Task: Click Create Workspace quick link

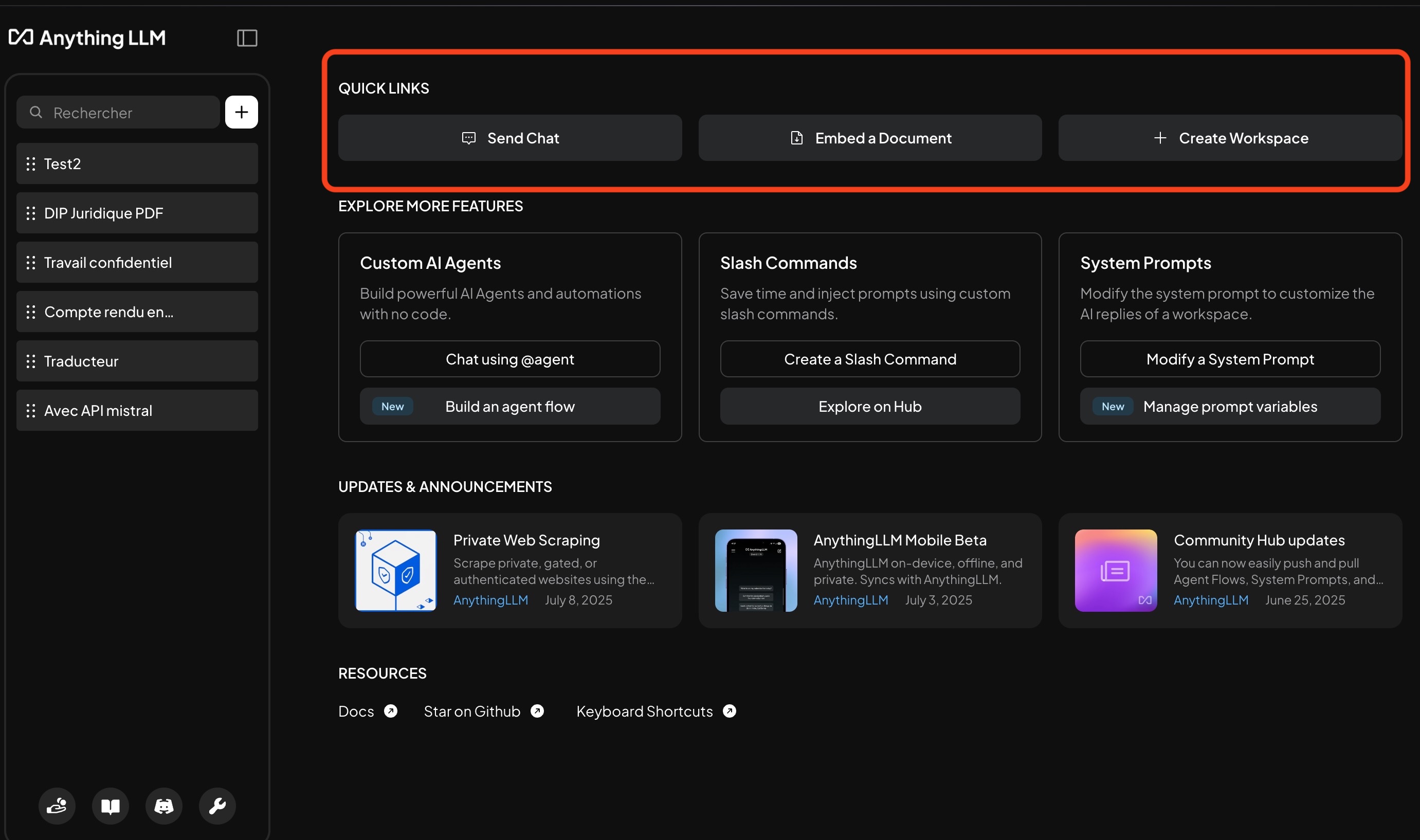Action: pyautogui.click(x=1230, y=138)
